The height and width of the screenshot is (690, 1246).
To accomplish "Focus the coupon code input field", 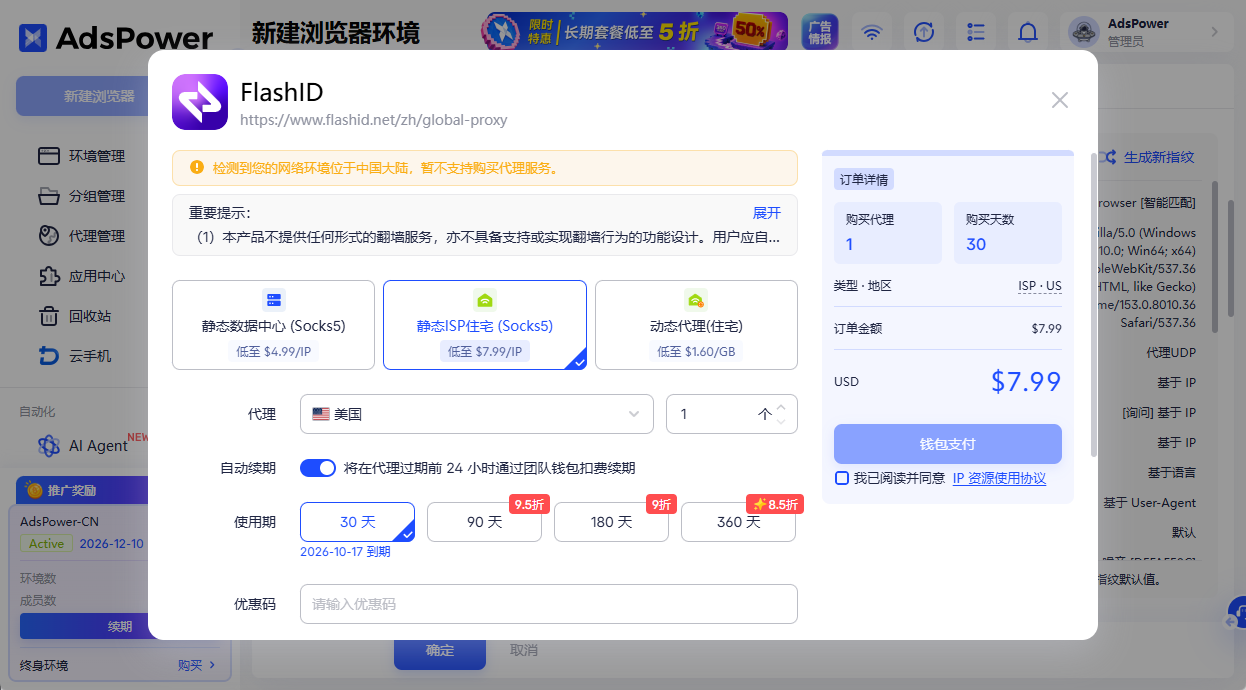I will (549, 604).
